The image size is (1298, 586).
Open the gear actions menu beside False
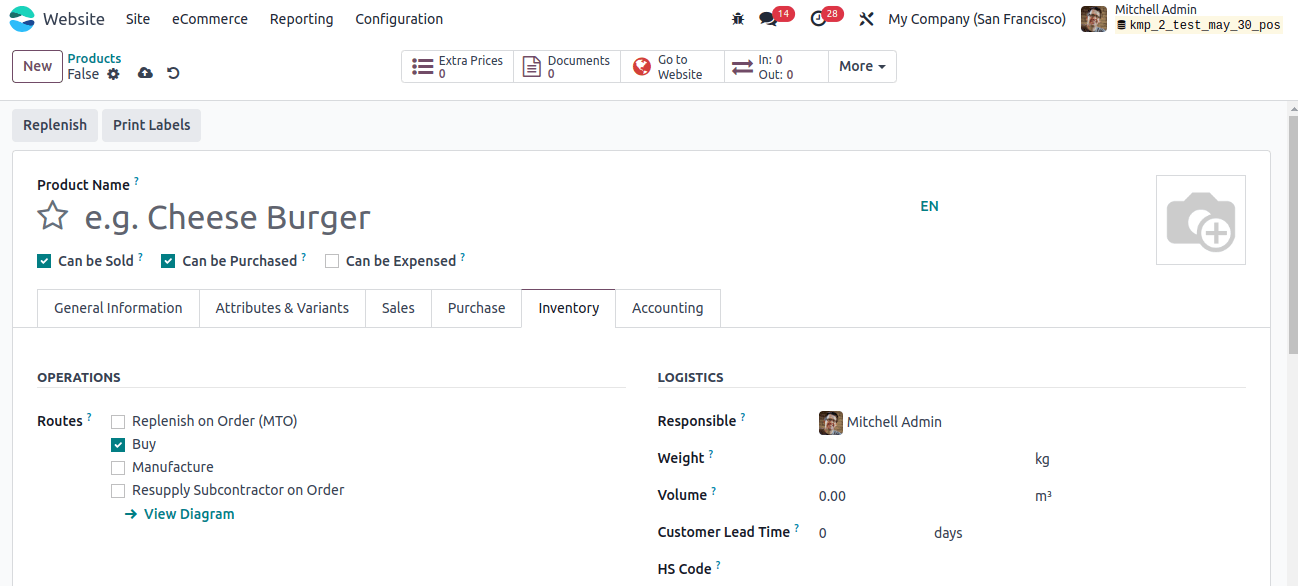(113, 74)
